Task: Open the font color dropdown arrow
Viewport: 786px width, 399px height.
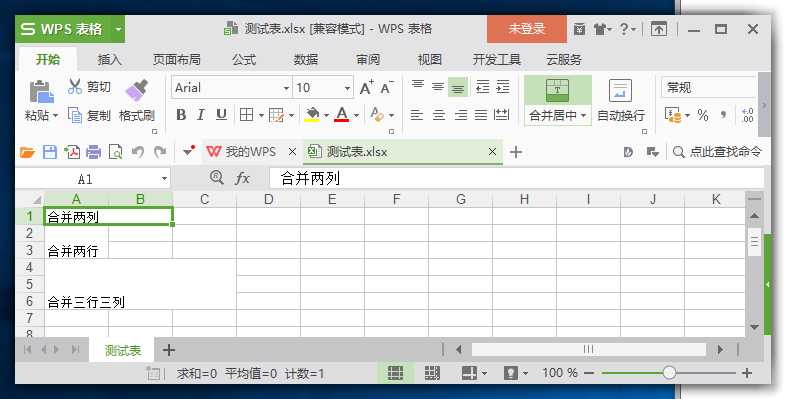Action: click(356, 115)
